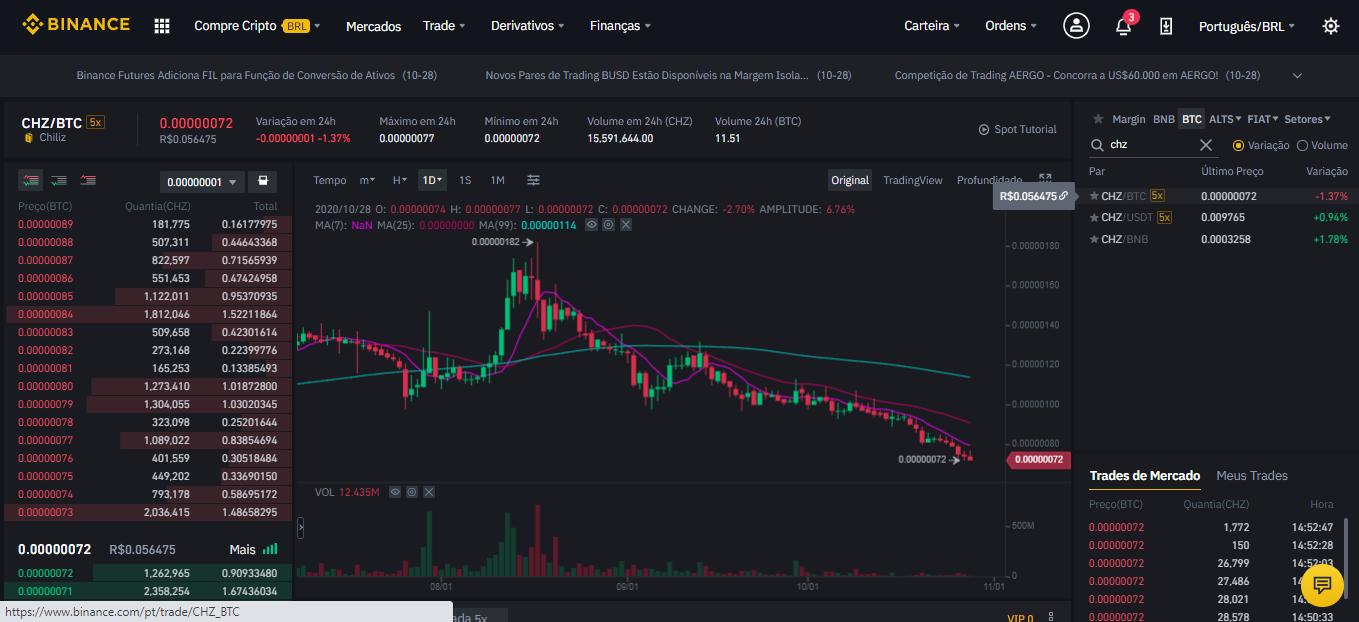This screenshot has width=1359, height=622.
Task: Open the Binance apps grid menu
Action: 162,26
